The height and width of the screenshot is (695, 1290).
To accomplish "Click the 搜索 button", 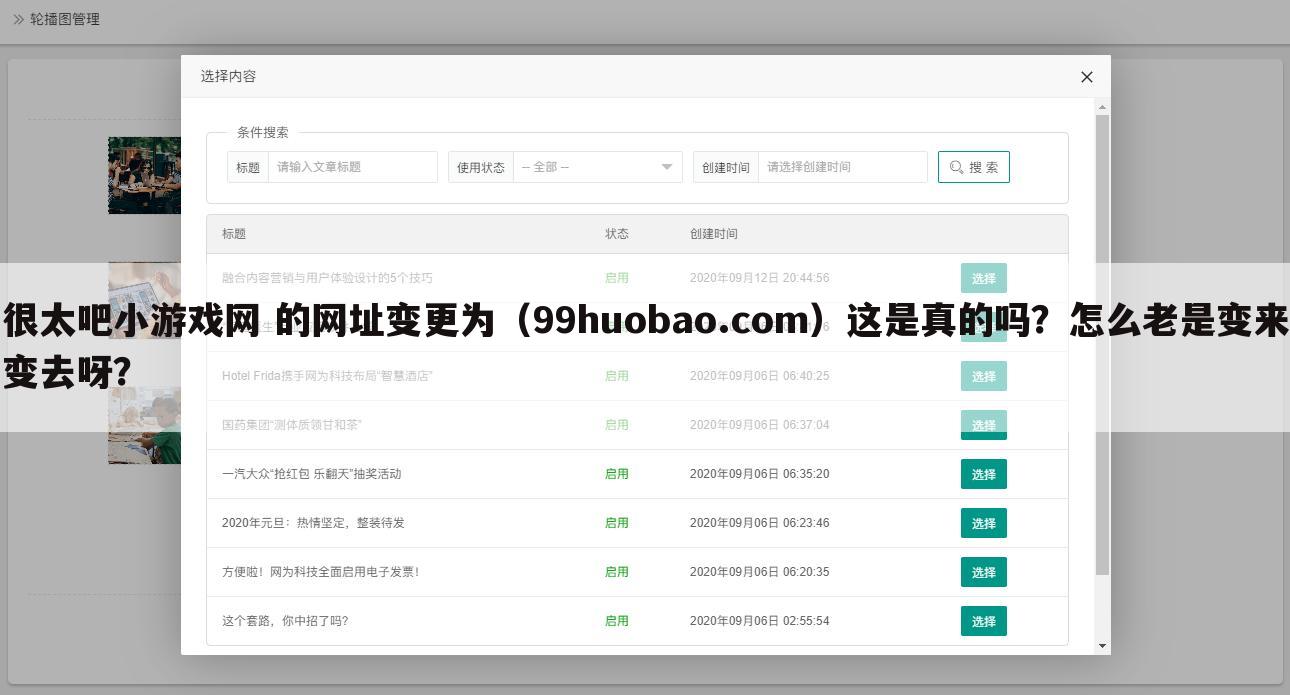I will click(x=974, y=167).
